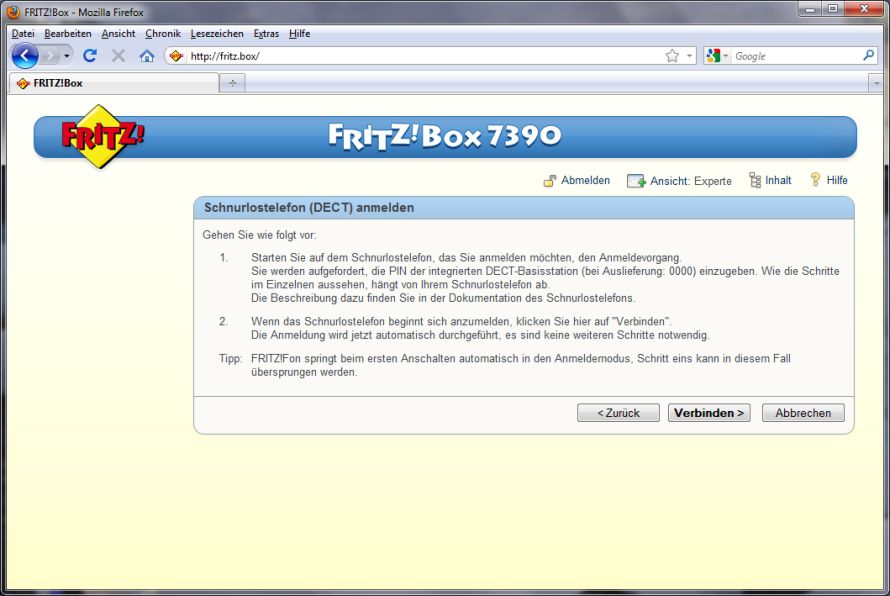
Task: Open the address bar history dropdown
Action: 689,56
